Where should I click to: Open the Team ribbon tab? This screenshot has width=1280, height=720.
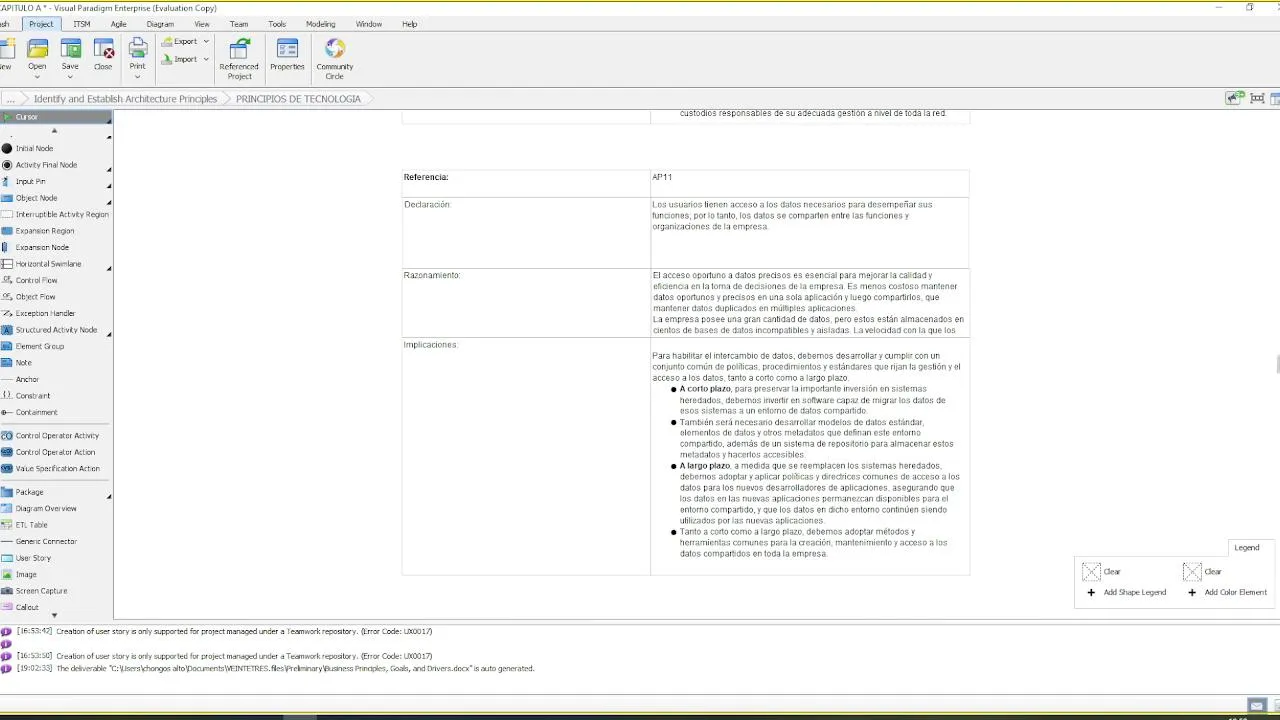pyautogui.click(x=239, y=24)
